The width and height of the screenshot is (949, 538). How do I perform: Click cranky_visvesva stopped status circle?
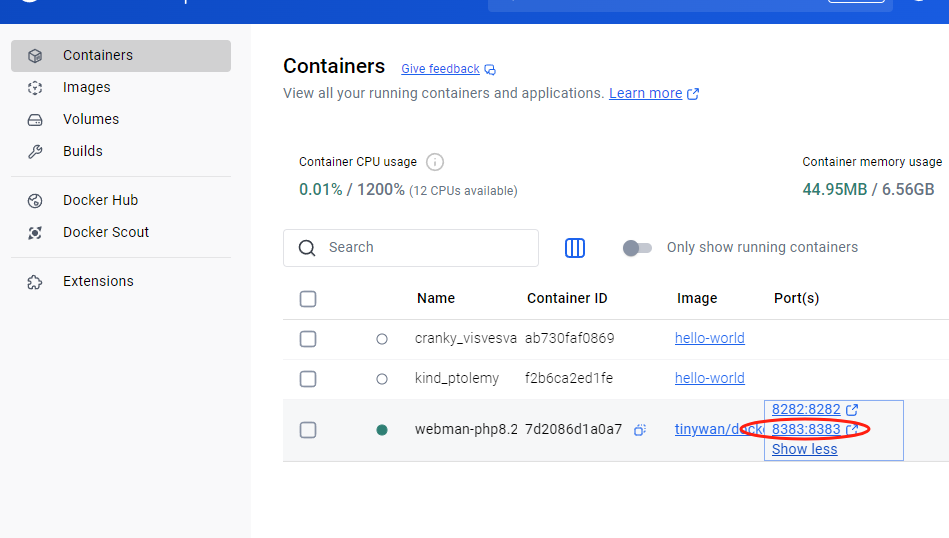tap(382, 339)
